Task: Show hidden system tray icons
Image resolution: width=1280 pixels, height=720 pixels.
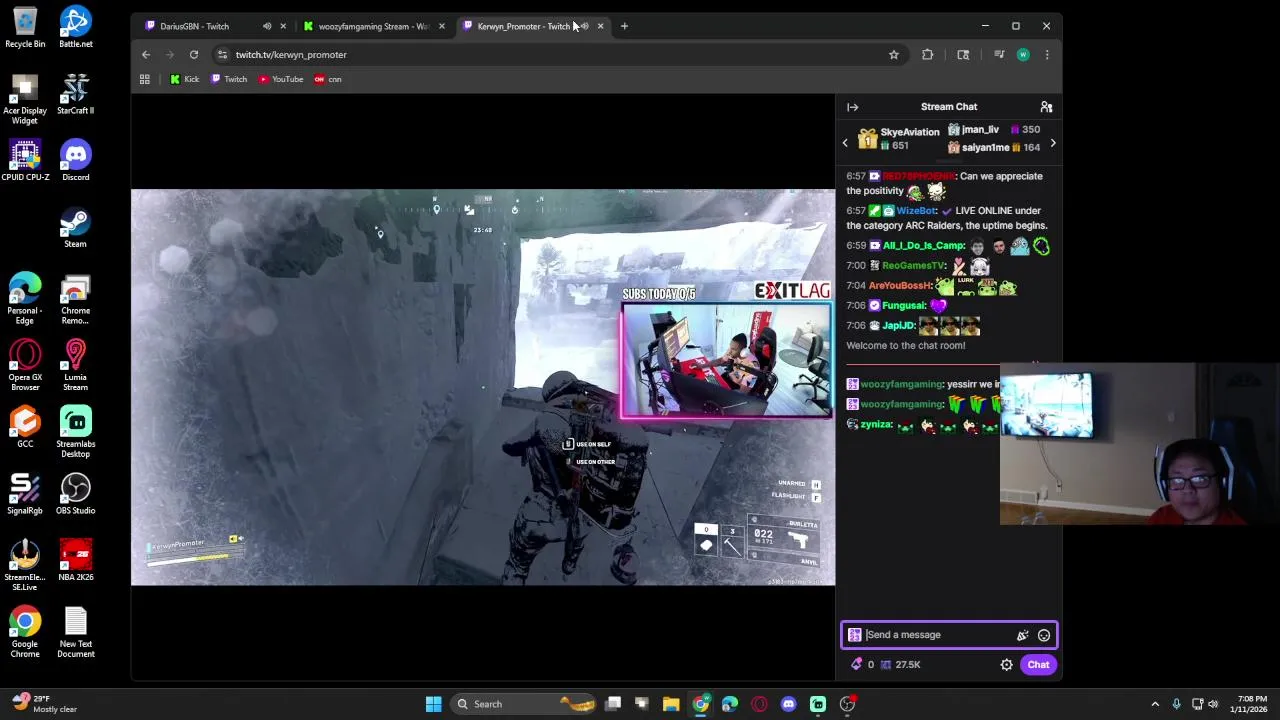Action: pos(1155,704)
